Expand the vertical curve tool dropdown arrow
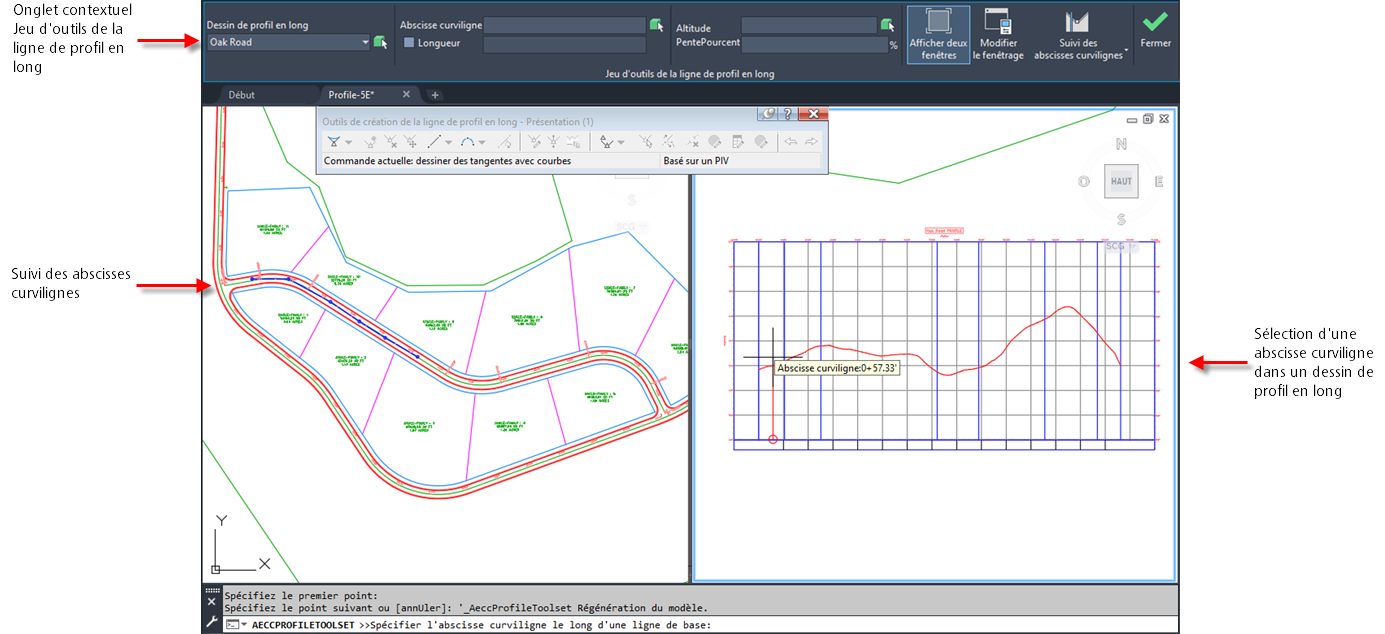The width and height of the screenshot is (1385, 634). [x=482, y=143]
